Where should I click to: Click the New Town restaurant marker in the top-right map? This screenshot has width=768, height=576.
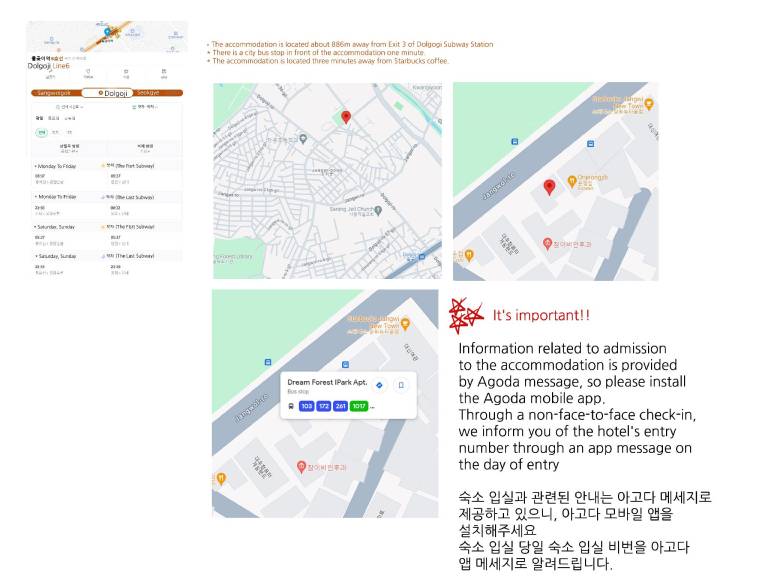pyautogui.click(x=649, y=104)
